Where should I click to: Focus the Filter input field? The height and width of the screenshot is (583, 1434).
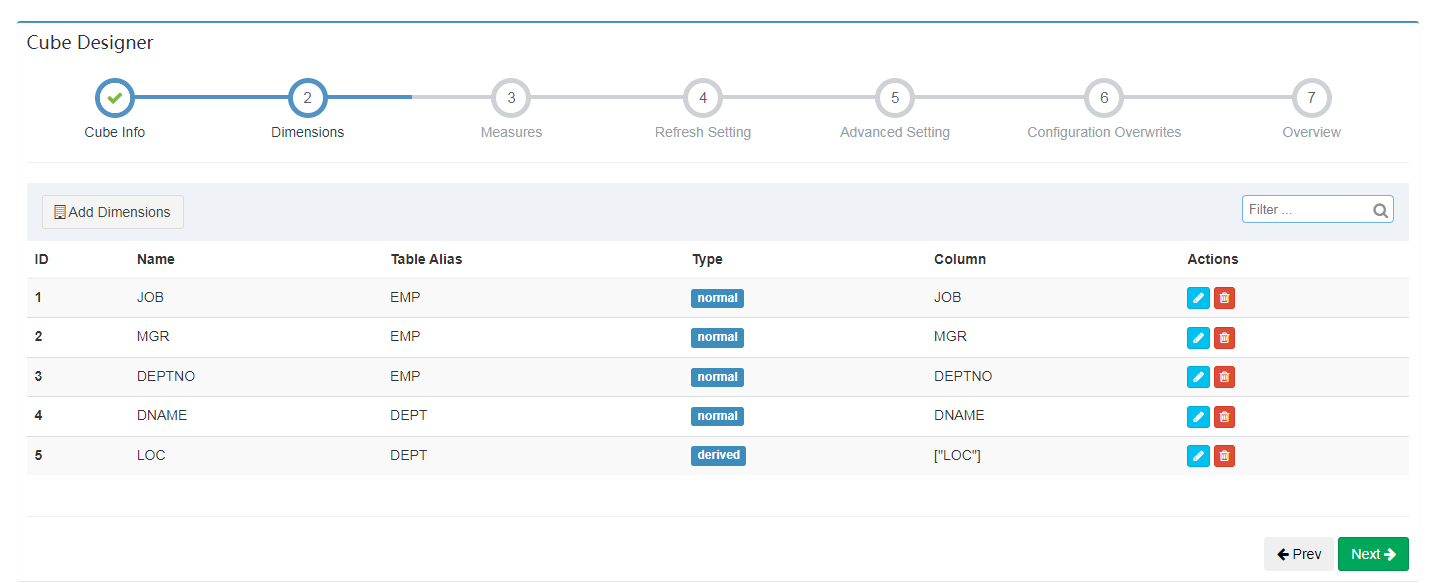click(x=1317, y=209)
